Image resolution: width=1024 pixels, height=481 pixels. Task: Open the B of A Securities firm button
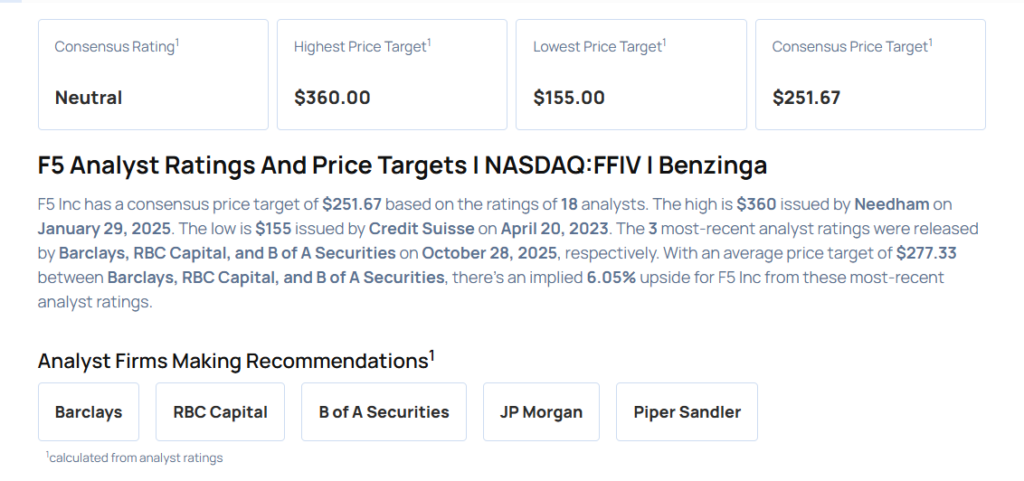pyautogui.click(x=384, y=411)
